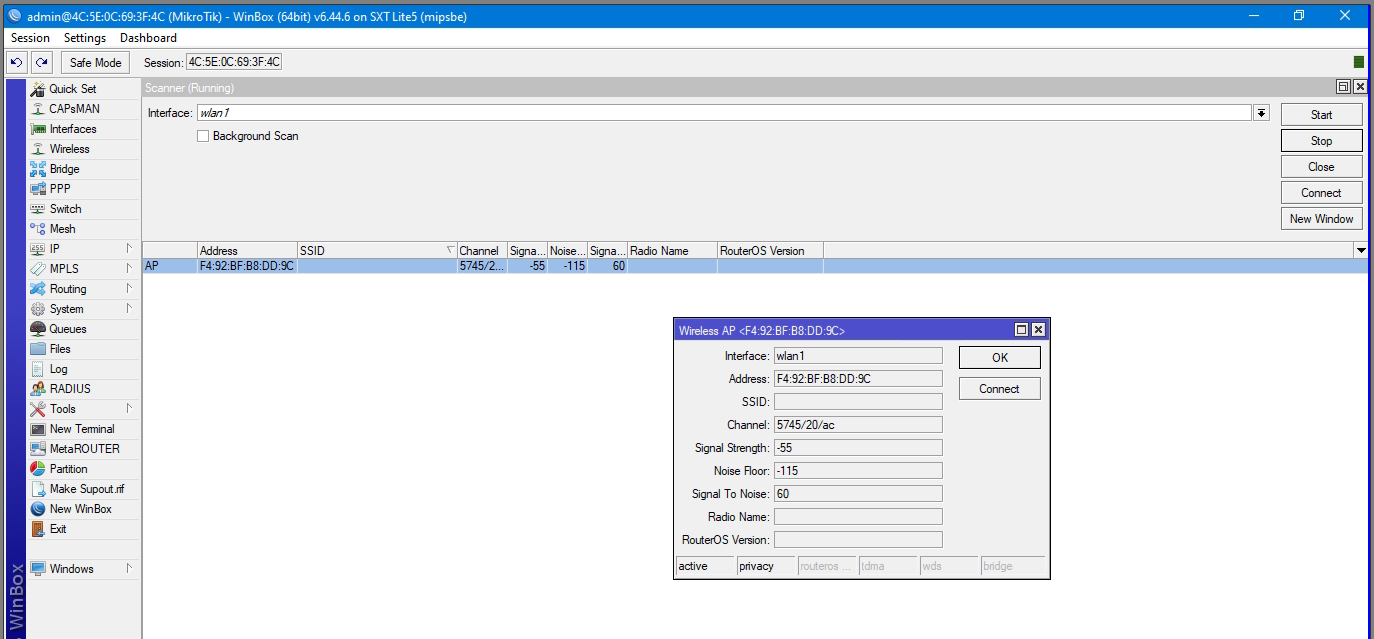This screenshot has height=639, width=1374.
Task: Open the Interface wlan1 dropdown arrow
Action: coord(1261,113)
